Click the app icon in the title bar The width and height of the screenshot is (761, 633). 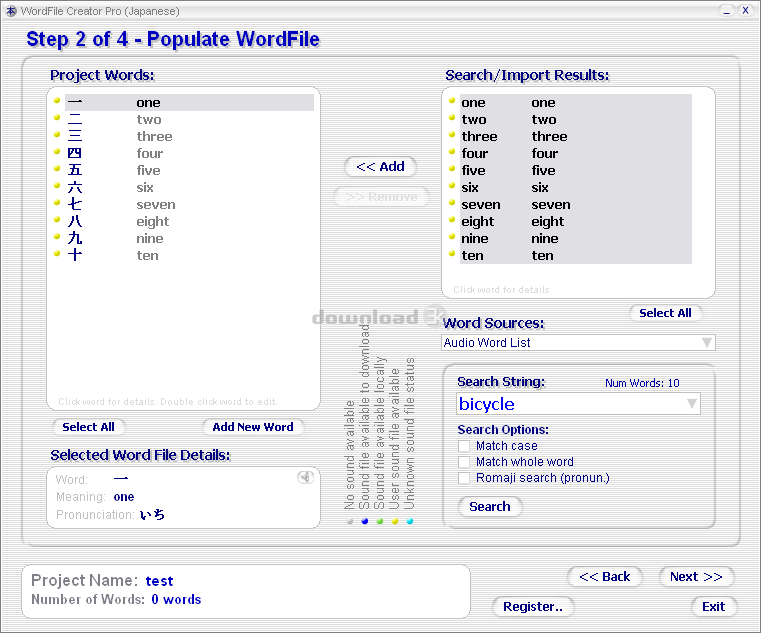click(11, 11)
